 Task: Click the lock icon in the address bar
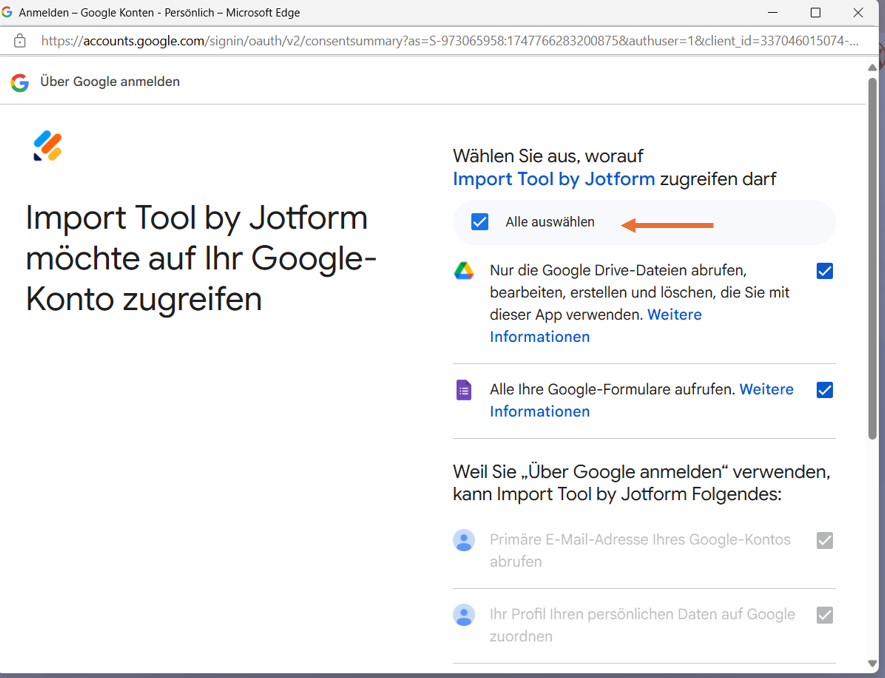pos(20,41)
